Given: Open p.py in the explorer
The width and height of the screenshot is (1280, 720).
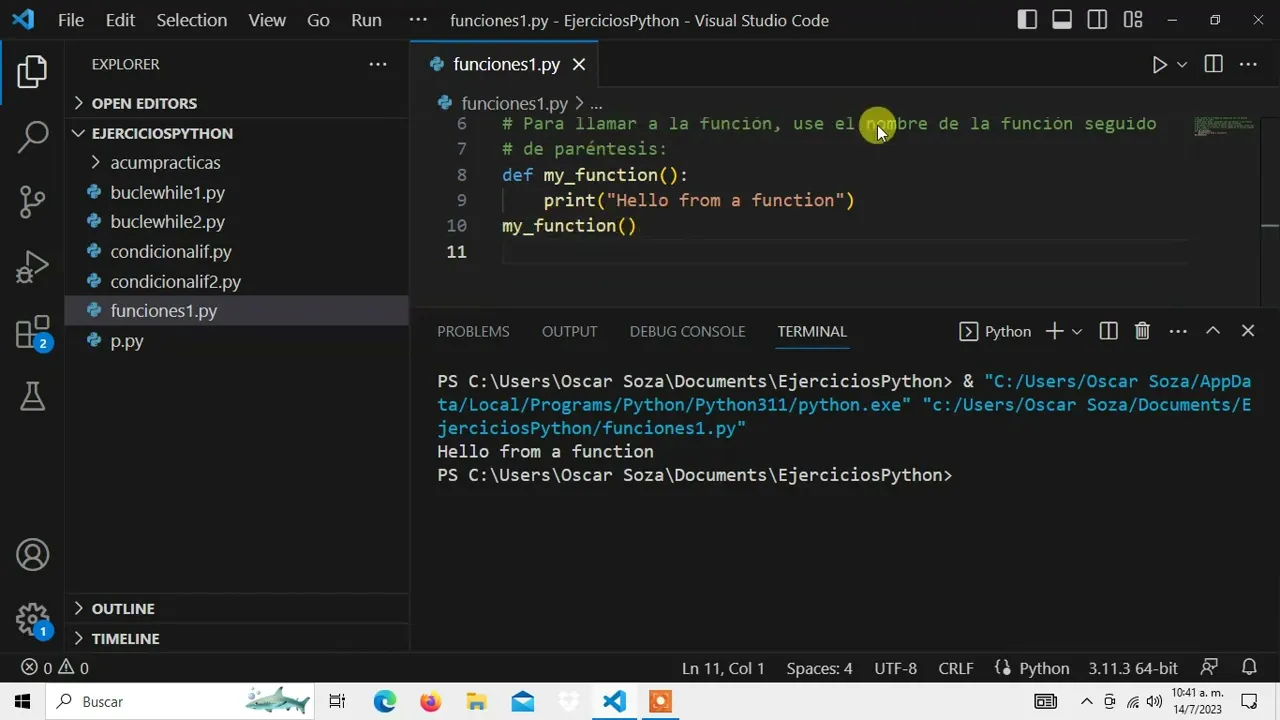Looking at the screenshot, I should tap(237, 341).
